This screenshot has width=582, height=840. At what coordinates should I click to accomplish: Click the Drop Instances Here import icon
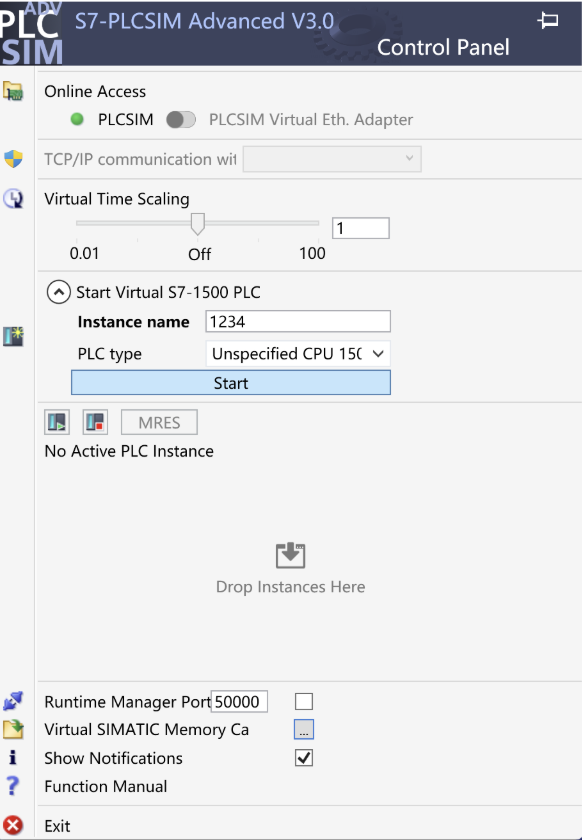tap(290, 556)
